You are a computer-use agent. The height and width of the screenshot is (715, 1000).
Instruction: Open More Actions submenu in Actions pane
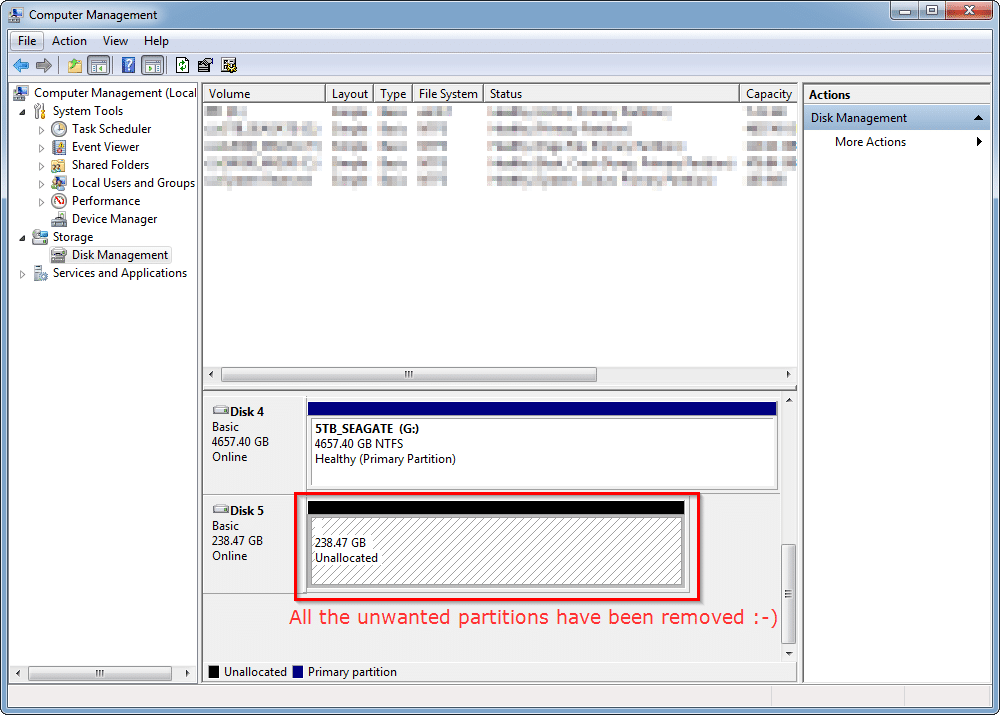870,142
